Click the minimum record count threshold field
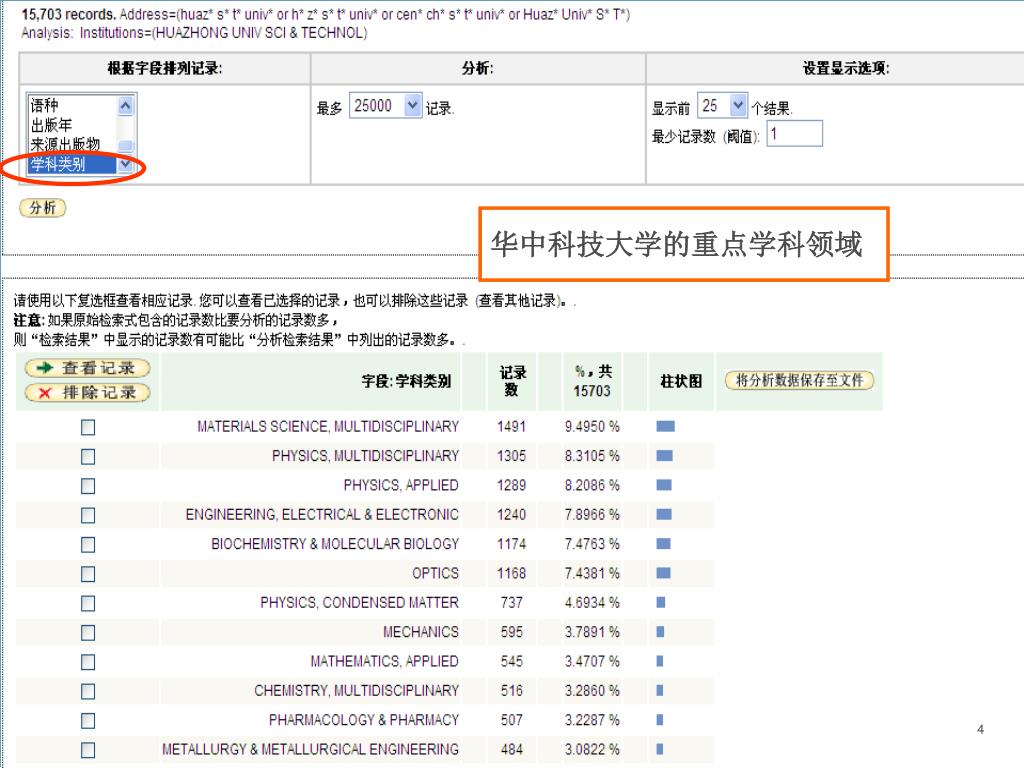This screenshot has width=1024, height=768. click(794, 134)
